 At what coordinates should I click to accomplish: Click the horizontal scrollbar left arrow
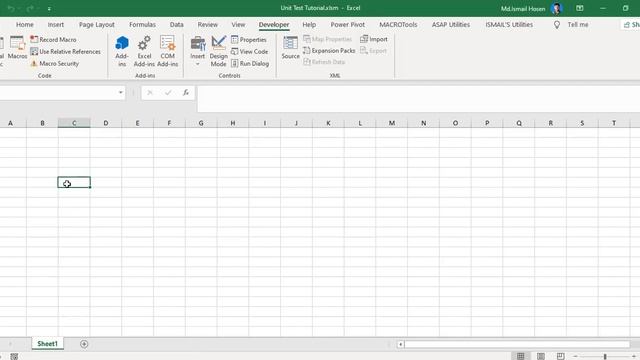(401, 344)
